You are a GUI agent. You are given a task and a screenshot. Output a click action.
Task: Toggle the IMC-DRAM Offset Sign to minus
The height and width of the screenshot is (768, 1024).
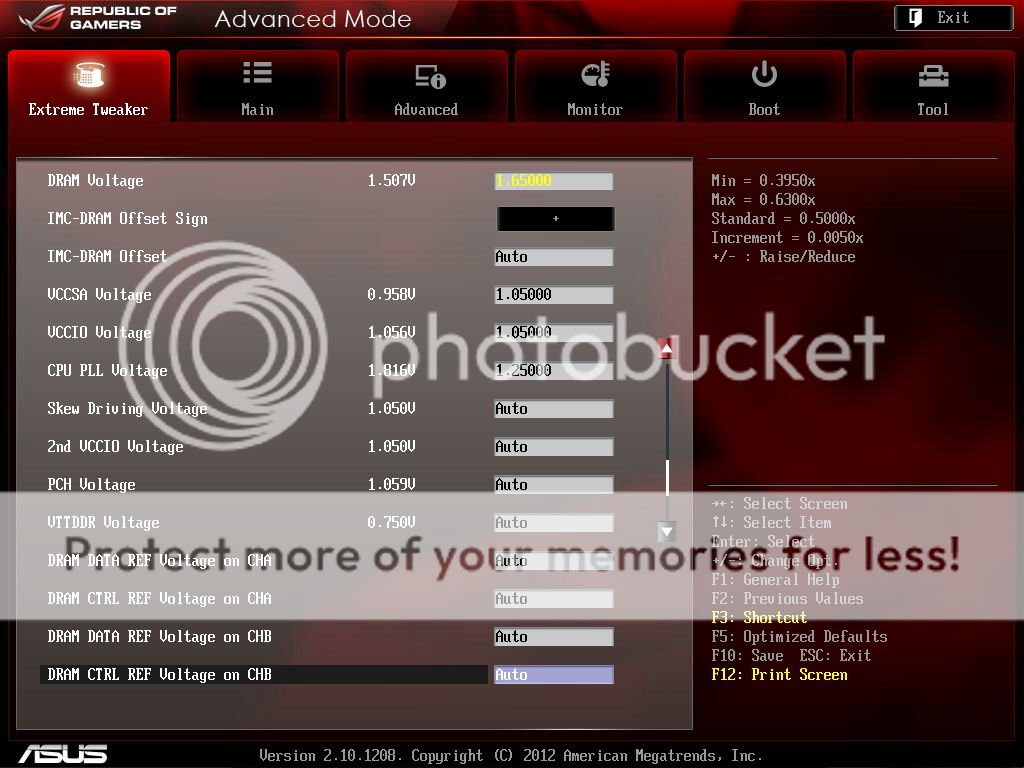555,218
